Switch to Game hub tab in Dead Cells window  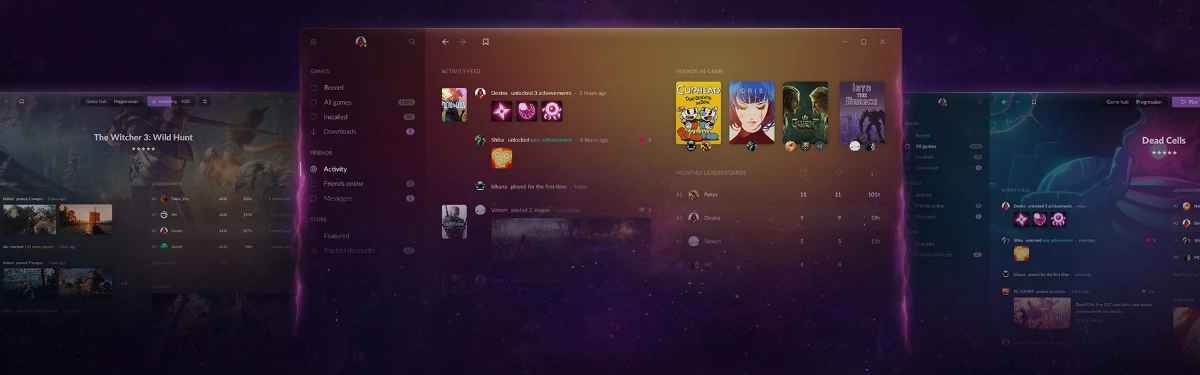coord(1117,101)
